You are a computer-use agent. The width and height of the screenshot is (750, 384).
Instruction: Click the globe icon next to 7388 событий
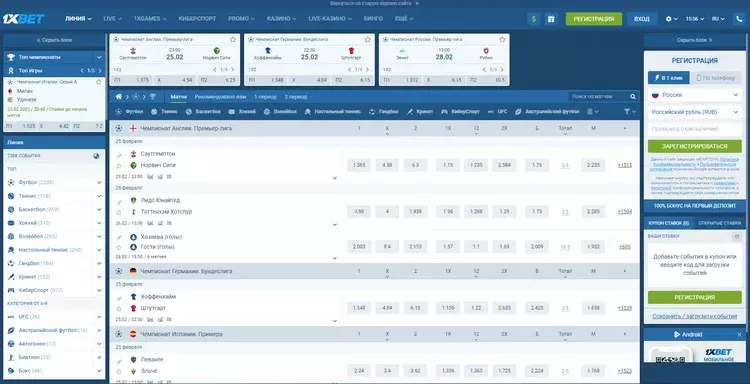coord(96,156)
